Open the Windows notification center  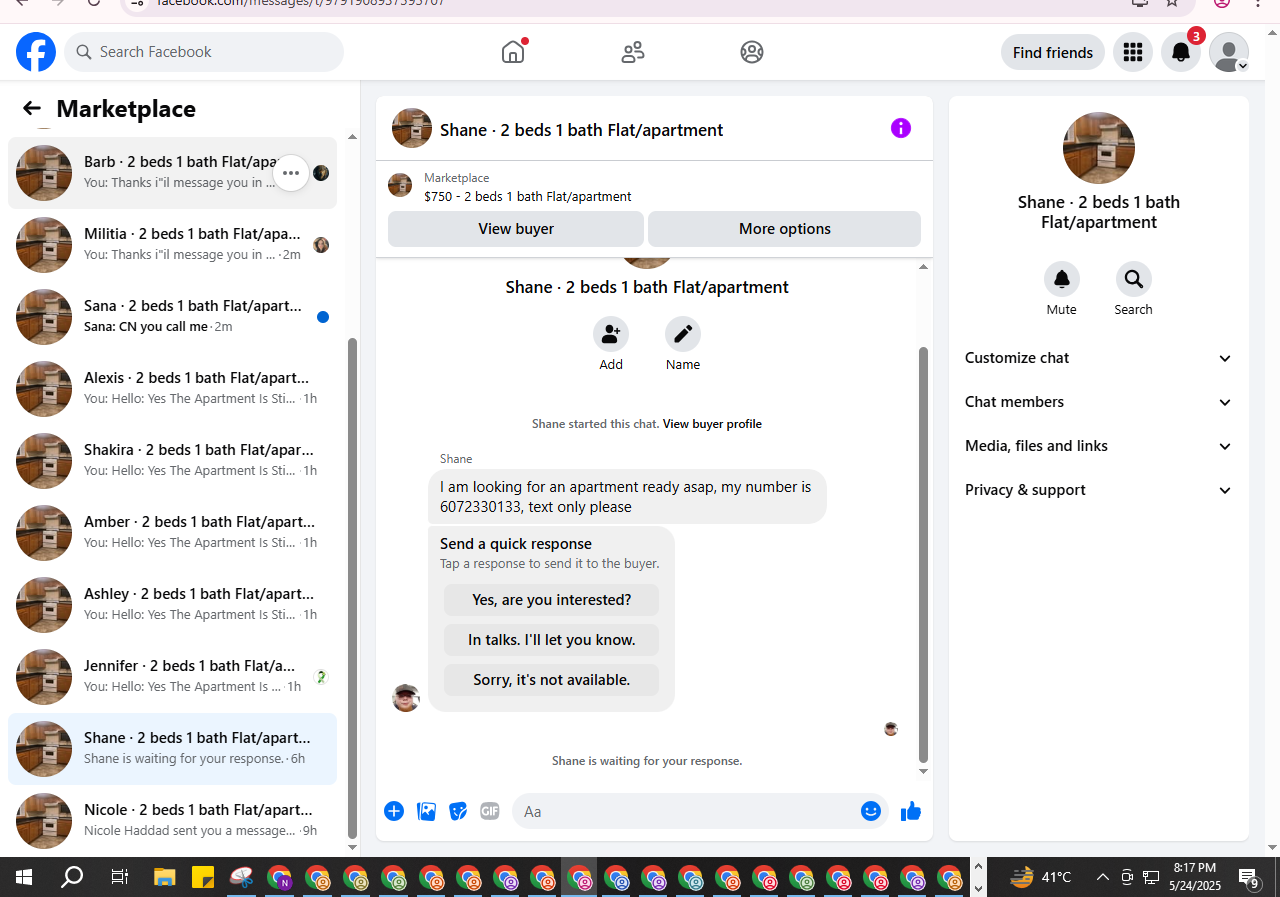point(1249,878)
